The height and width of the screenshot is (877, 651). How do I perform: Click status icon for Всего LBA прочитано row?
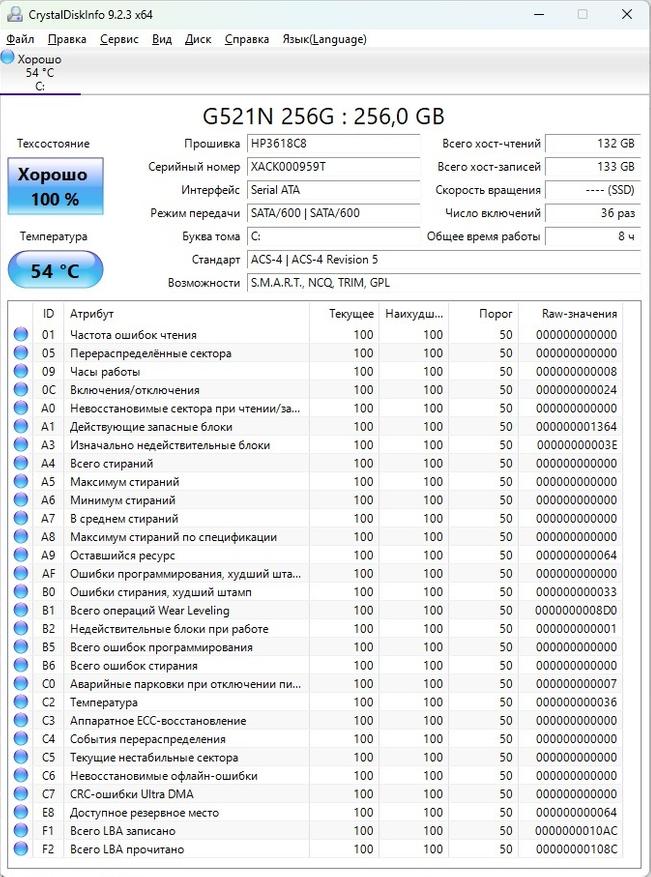(21, 849)
